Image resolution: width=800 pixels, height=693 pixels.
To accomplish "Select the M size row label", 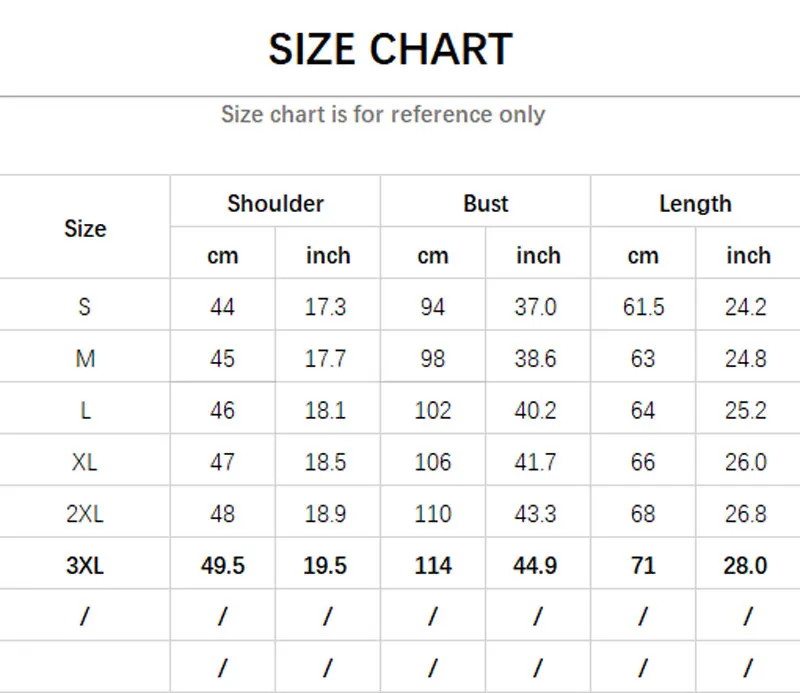I will click(85, 359).
